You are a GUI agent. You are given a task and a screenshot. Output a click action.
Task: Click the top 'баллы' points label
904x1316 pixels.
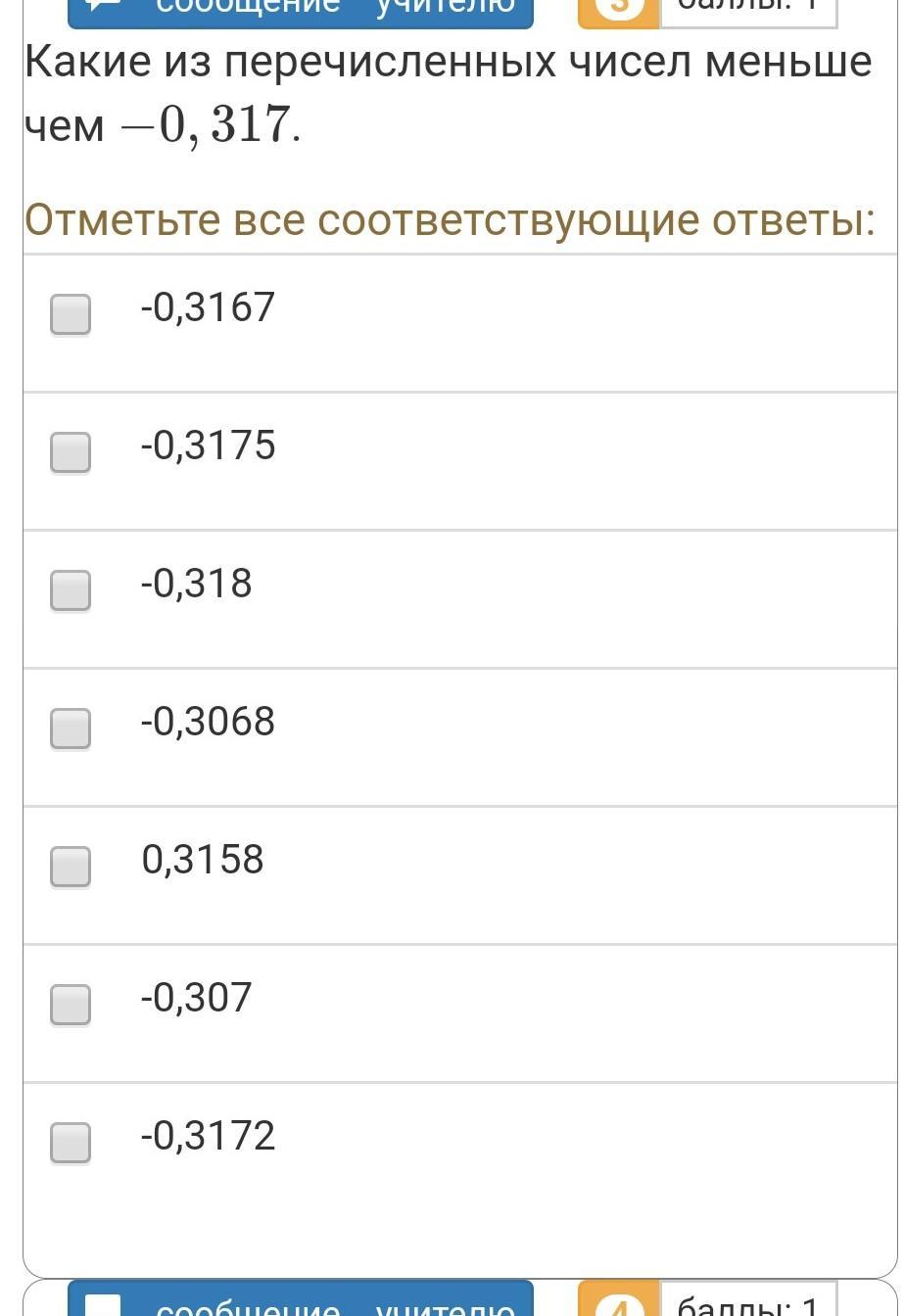(748, 10)
